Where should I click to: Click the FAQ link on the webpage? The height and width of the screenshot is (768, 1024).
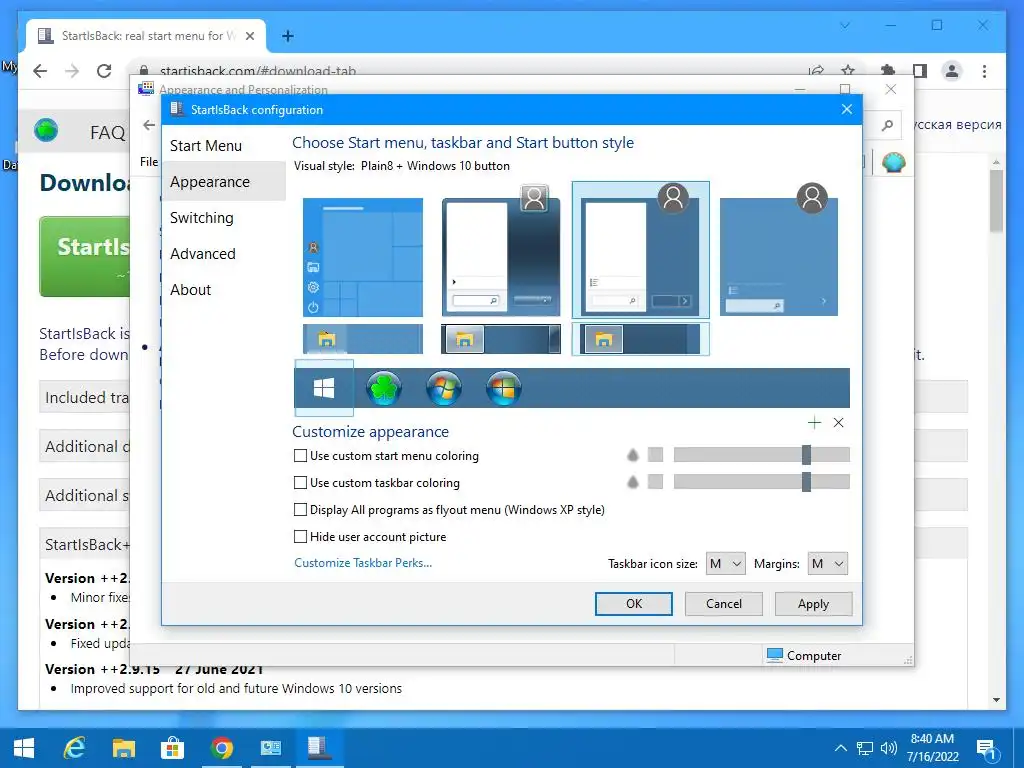click(x=107, y=133)
